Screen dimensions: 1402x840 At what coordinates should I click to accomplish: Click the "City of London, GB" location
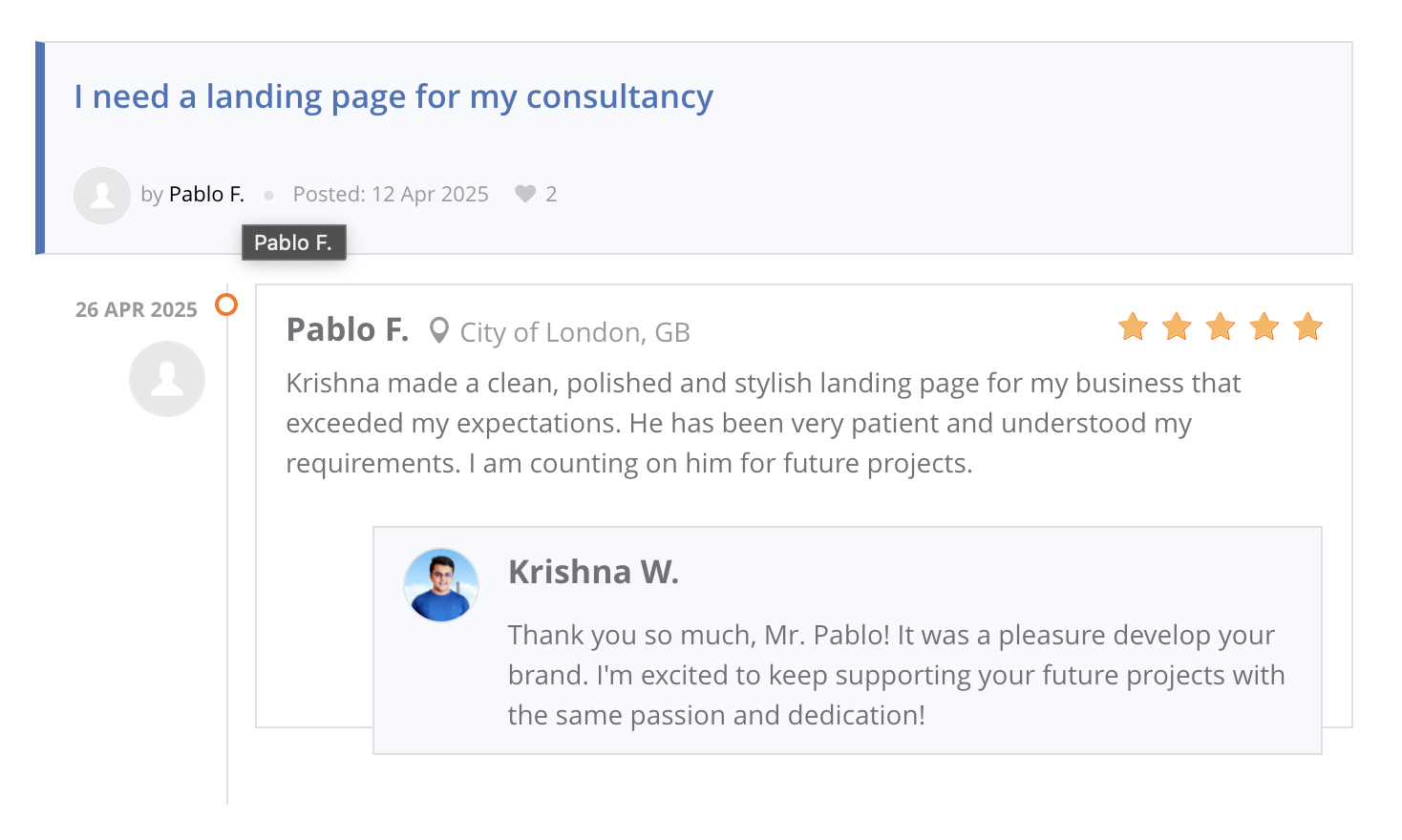pyautogui.click(x=575, y=332)
